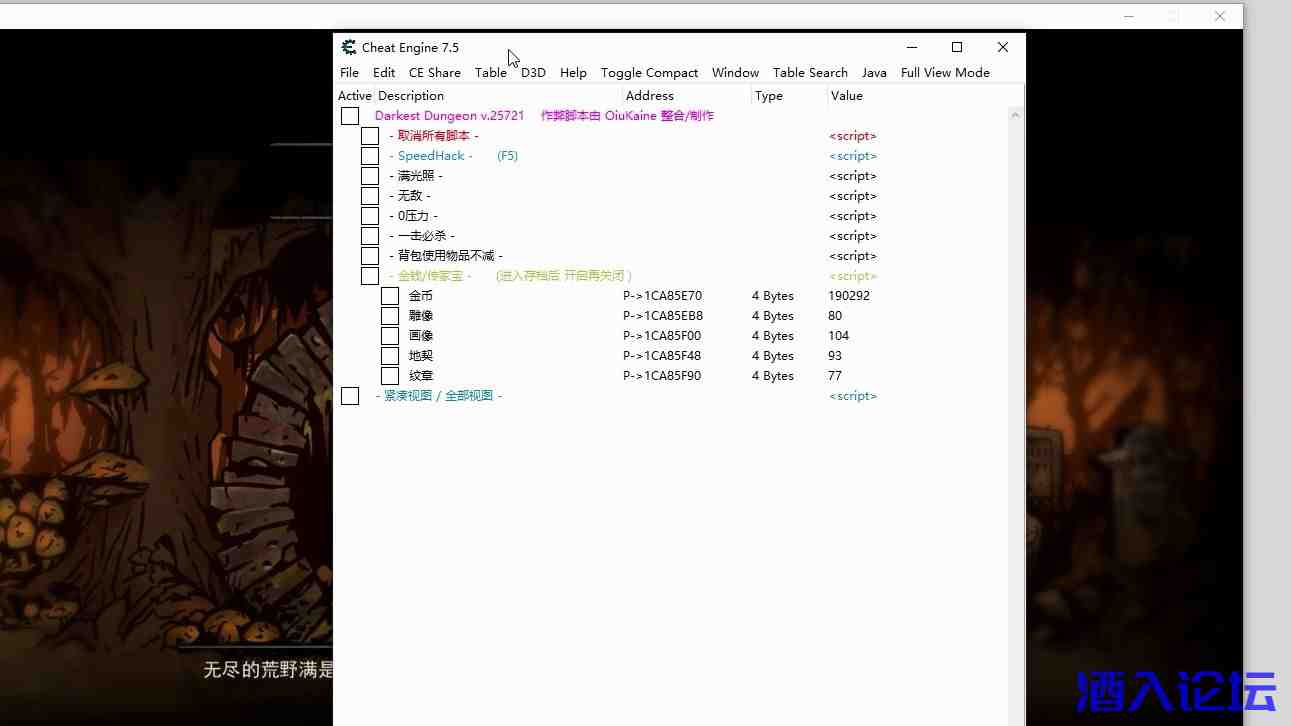
Task: Open the Table Search menu
Action: coord(810,73)
